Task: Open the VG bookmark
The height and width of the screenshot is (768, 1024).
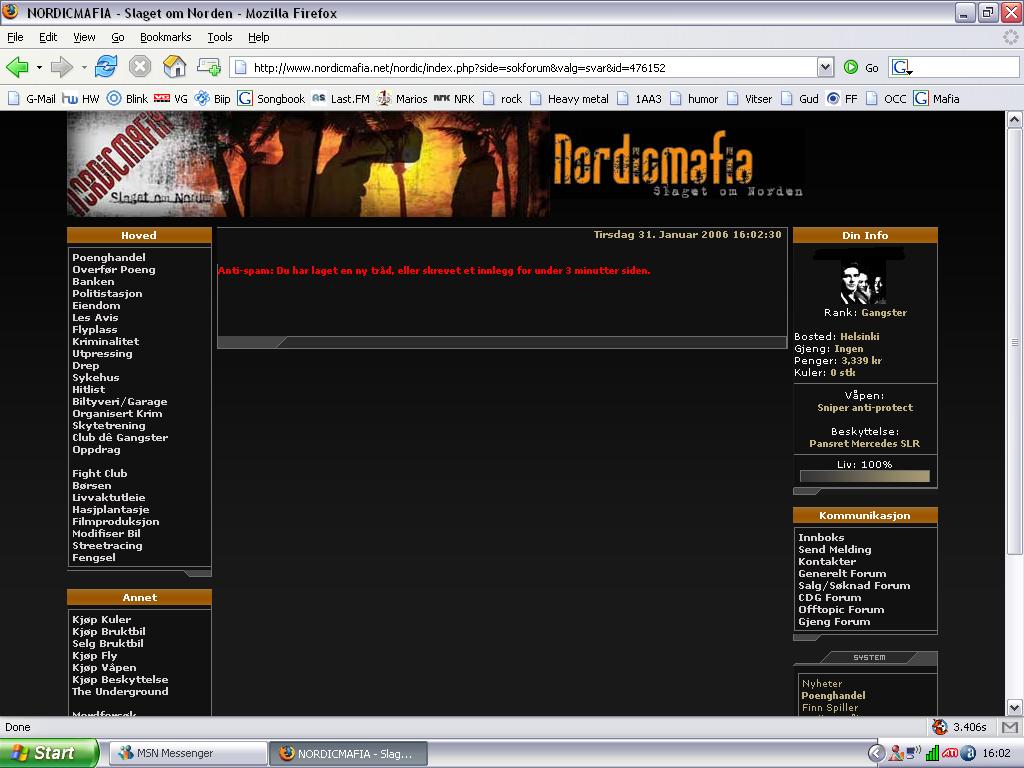Action: [171, 99]
